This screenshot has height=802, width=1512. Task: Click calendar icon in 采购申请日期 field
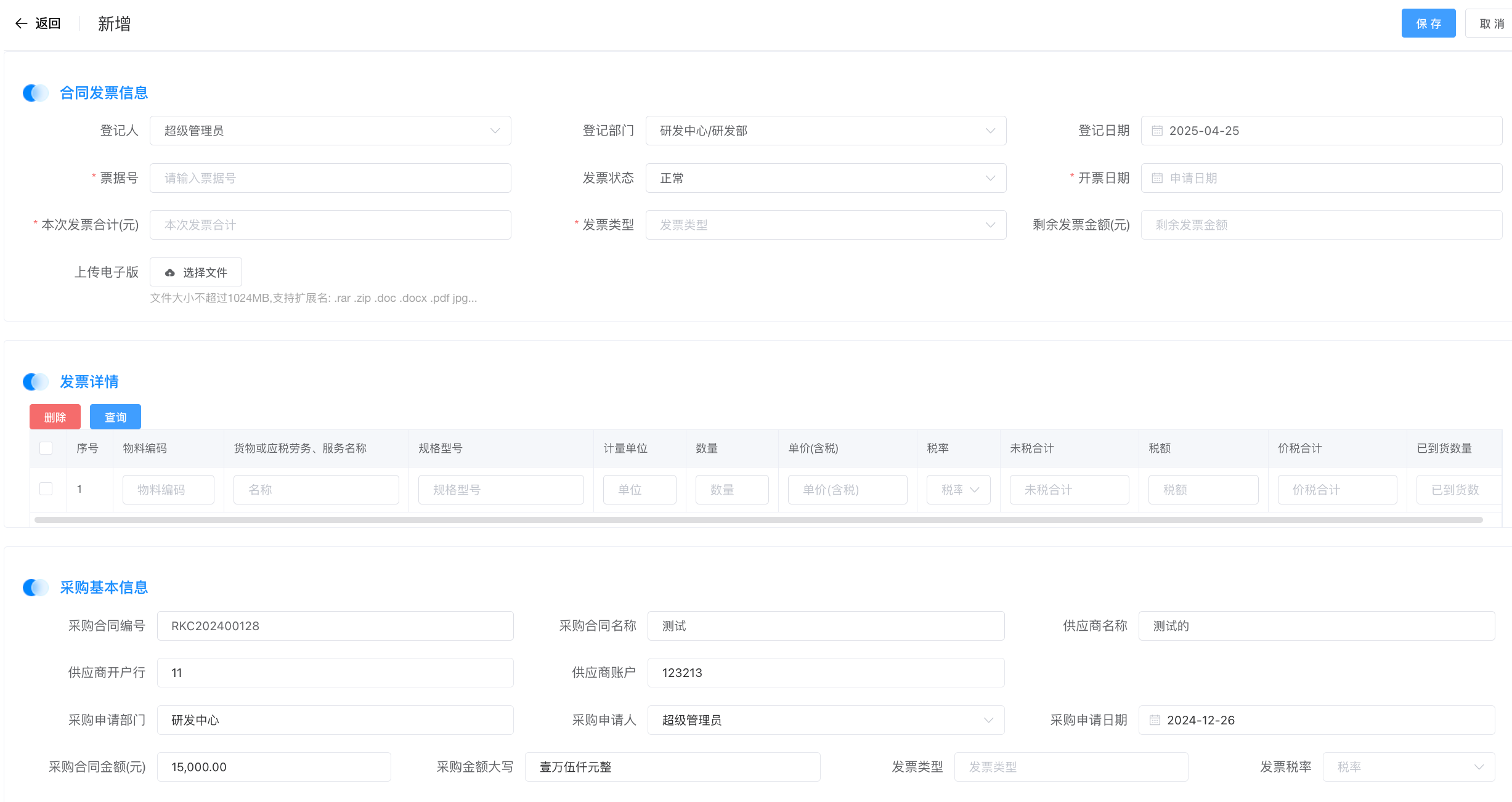[x=1155, y=720]
